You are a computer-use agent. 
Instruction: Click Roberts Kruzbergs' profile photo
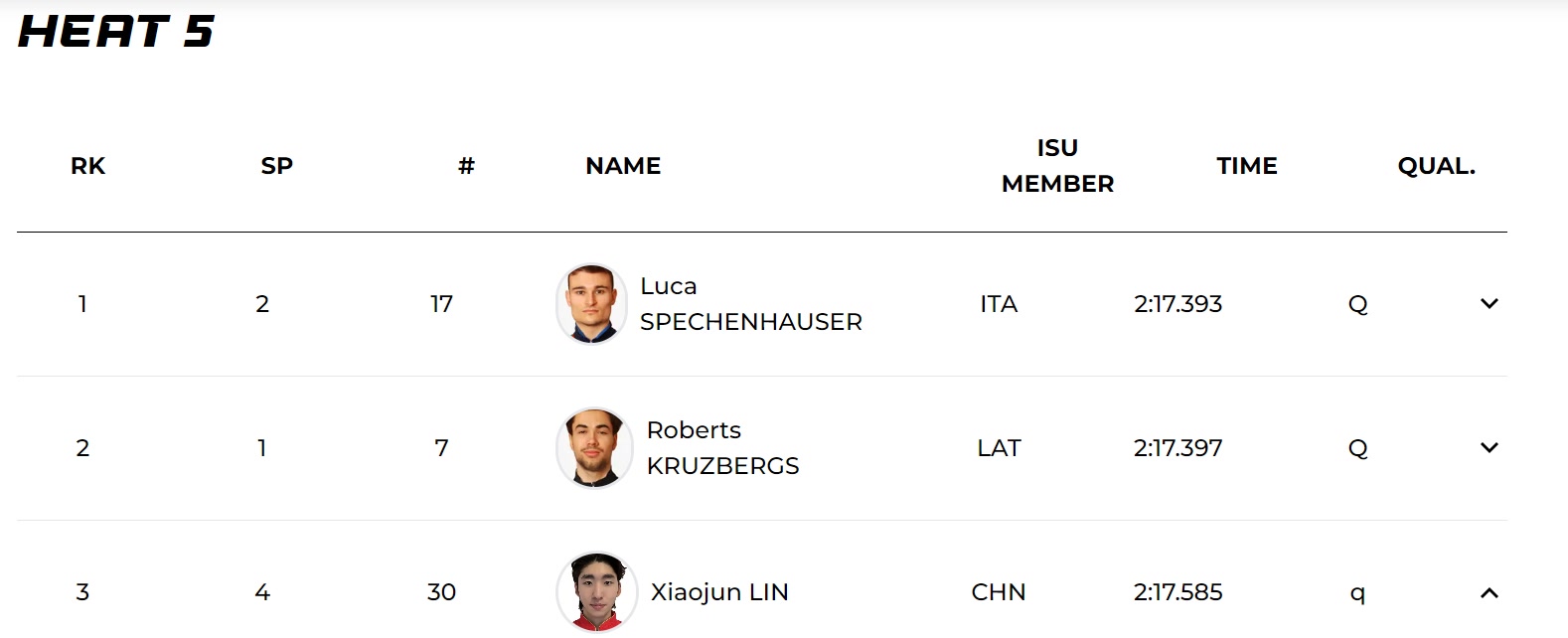[594, 448]
